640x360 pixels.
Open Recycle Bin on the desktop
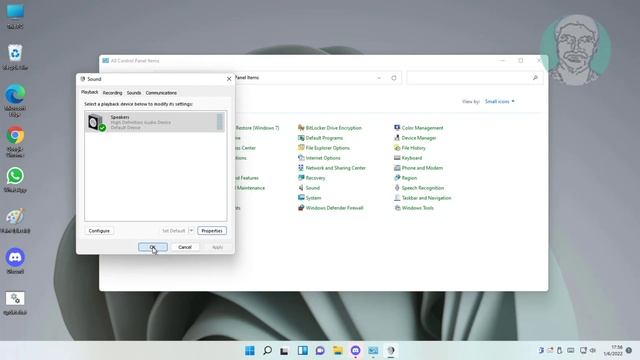tap(15, 57)
